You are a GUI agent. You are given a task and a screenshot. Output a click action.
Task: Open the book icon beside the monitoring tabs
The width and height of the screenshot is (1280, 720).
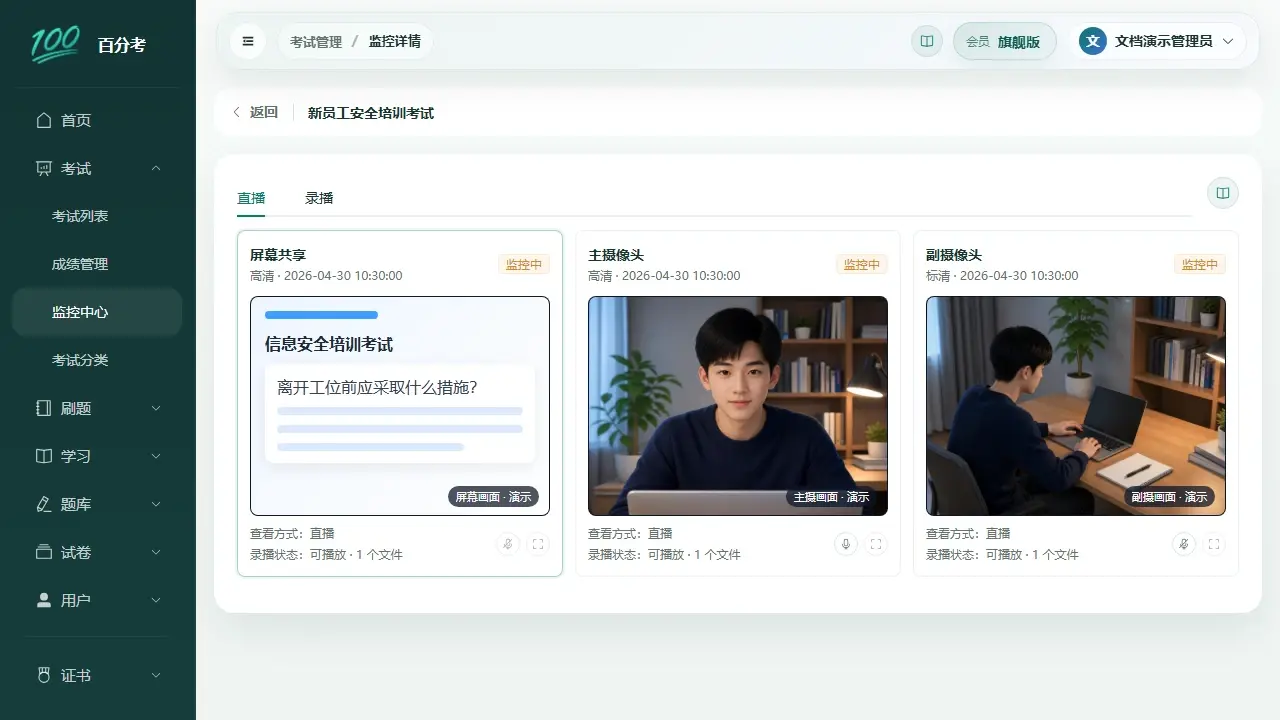[1223, 193]
